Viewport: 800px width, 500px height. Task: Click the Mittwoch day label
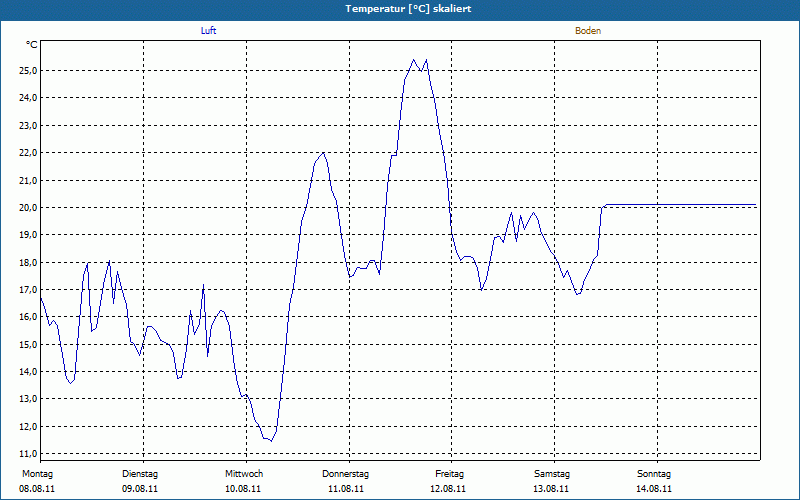[244, 474]
